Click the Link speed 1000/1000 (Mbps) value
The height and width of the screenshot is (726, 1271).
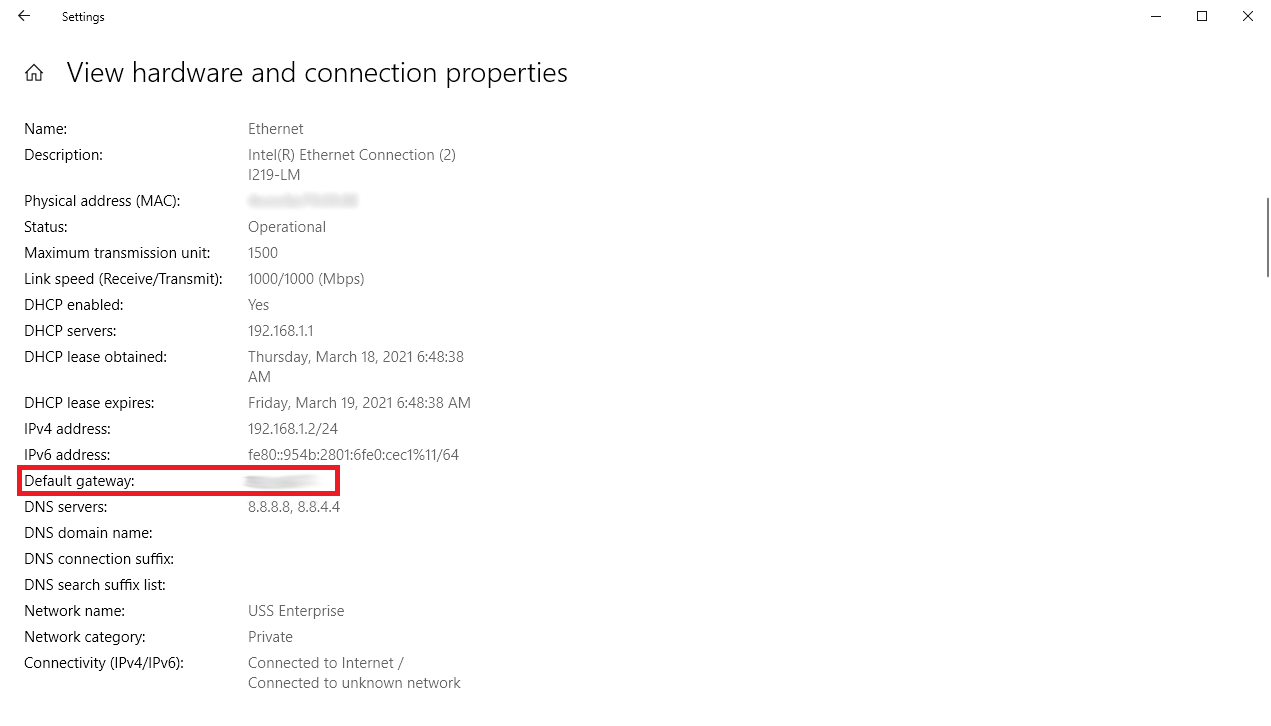[306, 279]
